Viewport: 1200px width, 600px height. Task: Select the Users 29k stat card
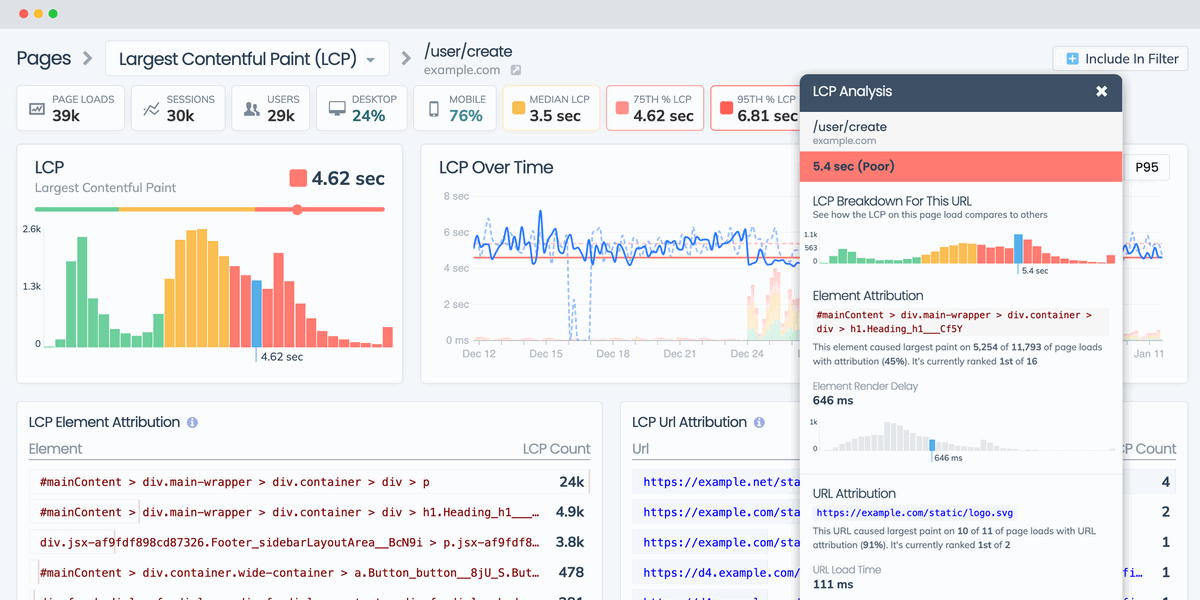tap(270, 108)
